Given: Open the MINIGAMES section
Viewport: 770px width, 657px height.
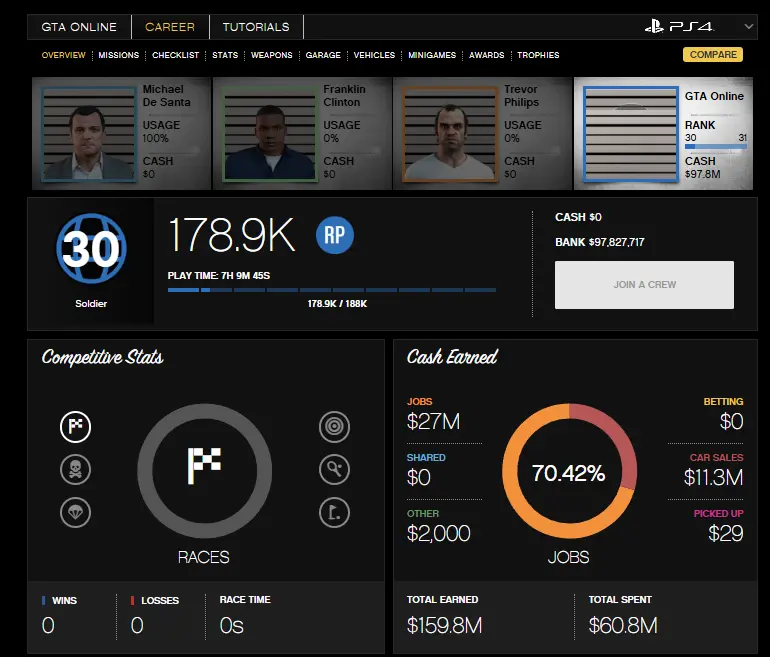Looking at the screenshot, I should 432,55.
